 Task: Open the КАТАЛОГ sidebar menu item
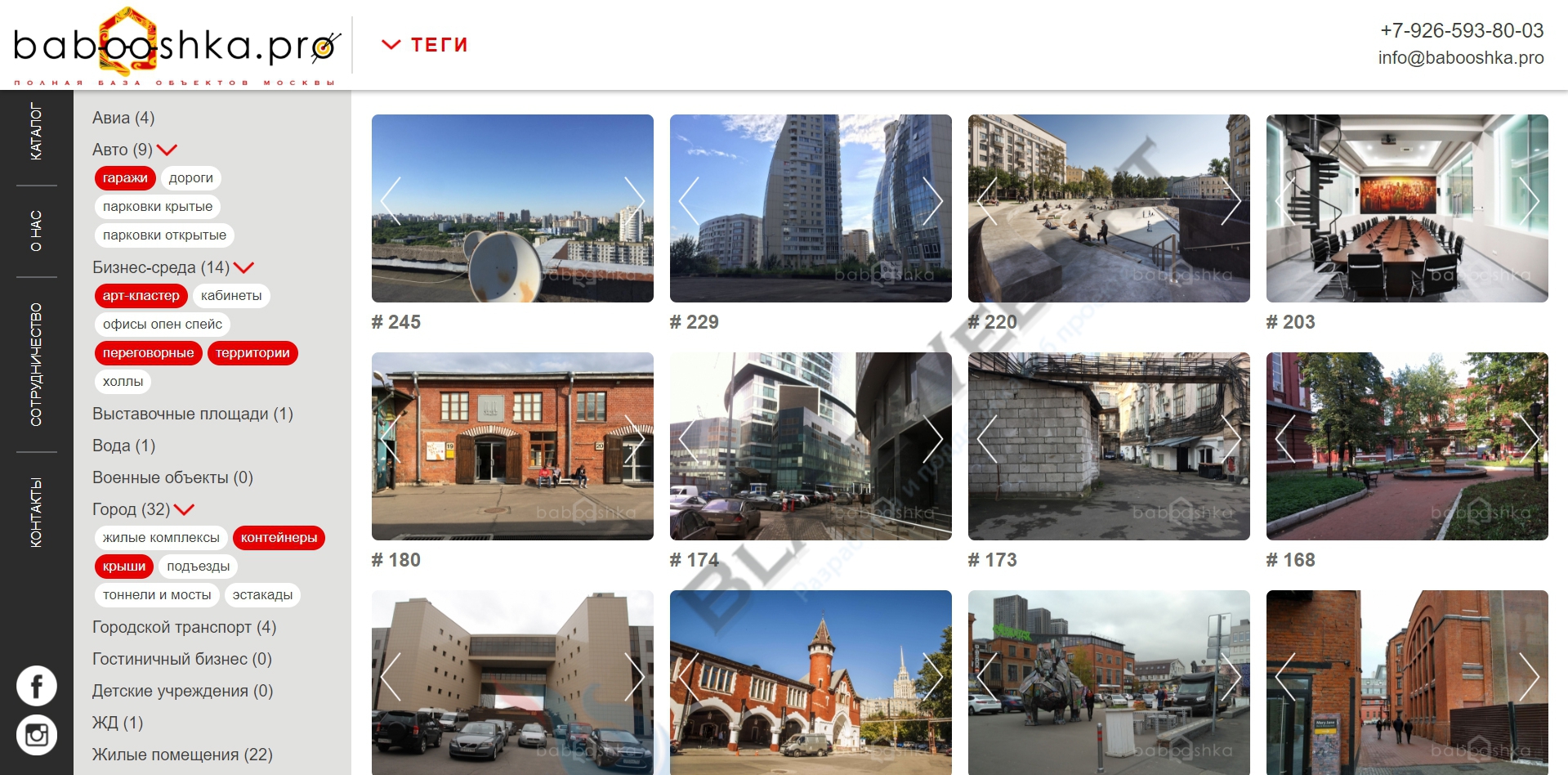point(36,131)
